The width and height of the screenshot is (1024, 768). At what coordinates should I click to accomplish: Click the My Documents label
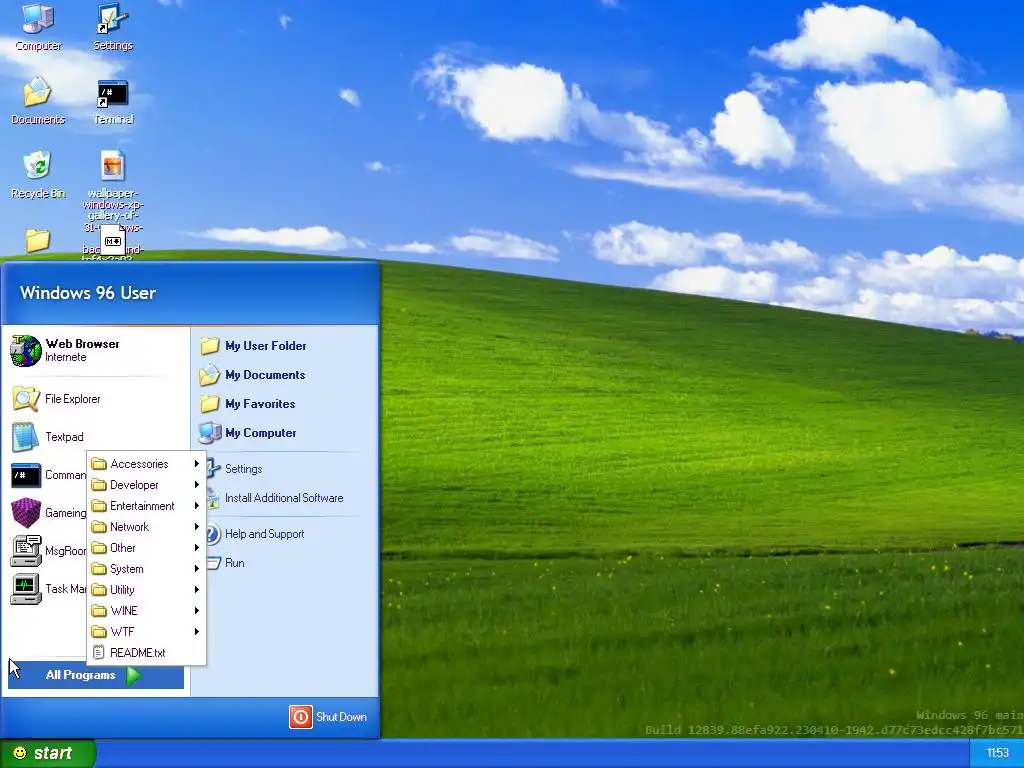(x=265, y=375)
